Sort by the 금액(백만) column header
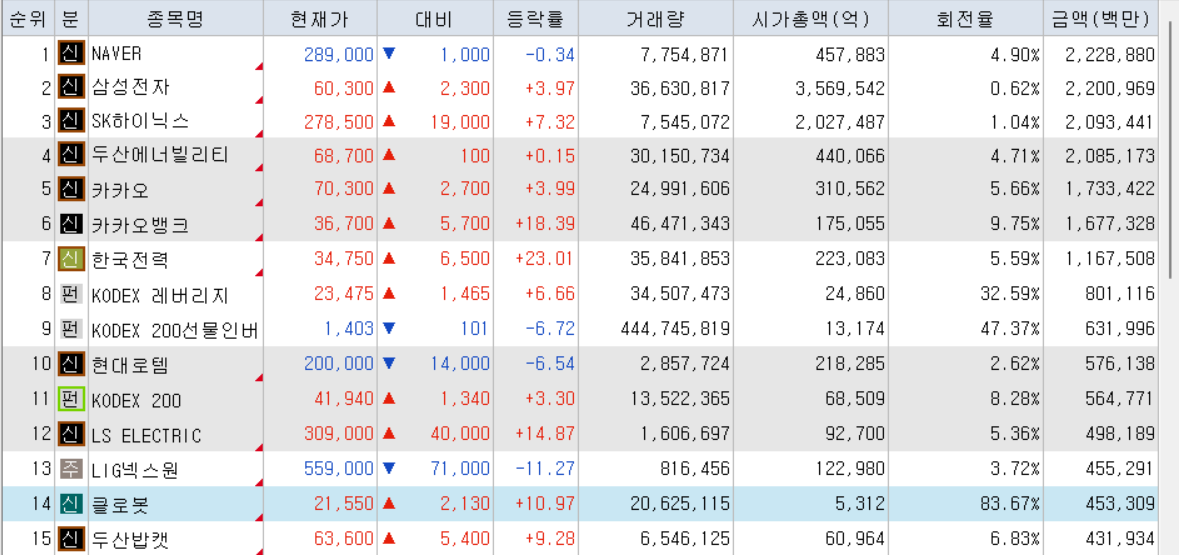Viewport: 1179px width, 555px height. (1101, 20)
